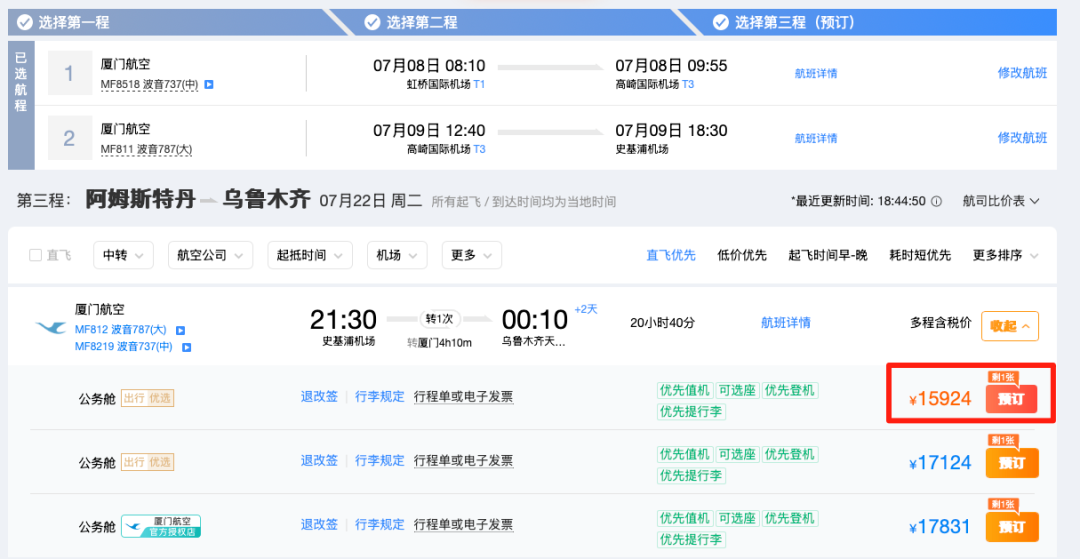
Task: Click the 20小时40分 duration text
Action: 661,322
